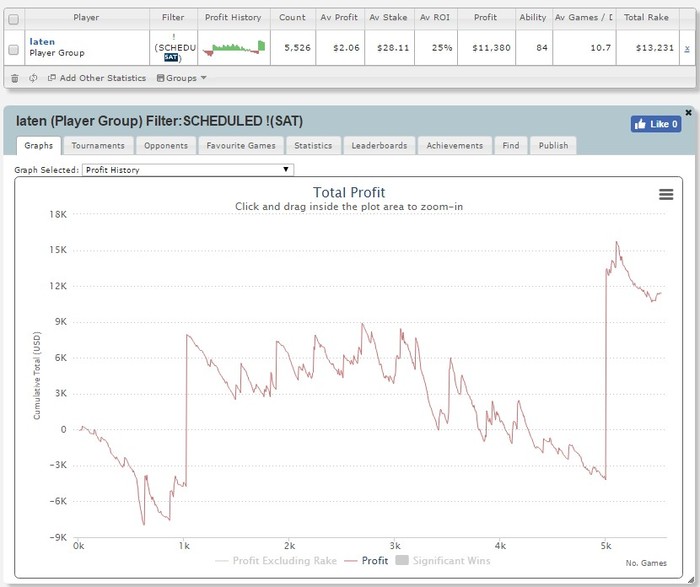Switch to the Graphs tab
The width and height of the screenshot is (700, 587).
coord(38,146)
